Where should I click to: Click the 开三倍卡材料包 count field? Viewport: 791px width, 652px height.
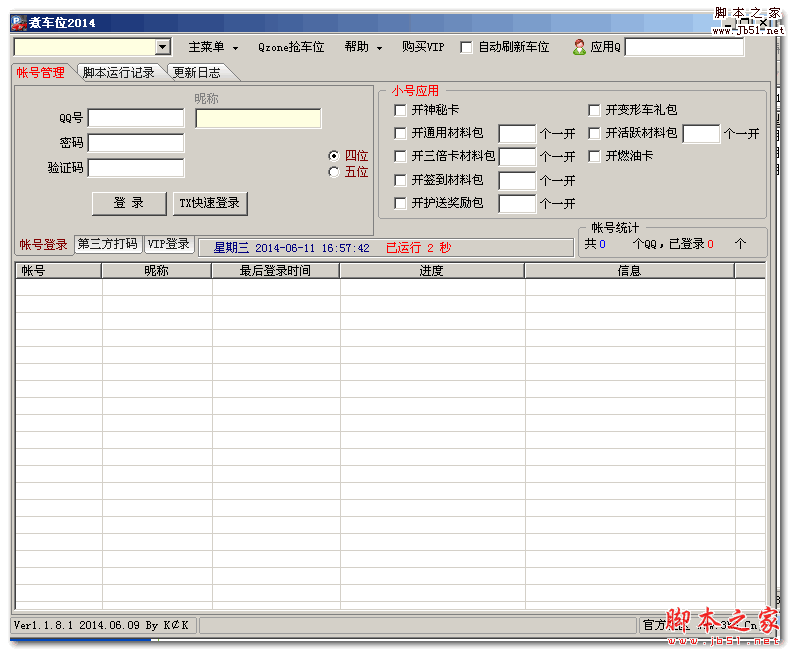(517, 157)
